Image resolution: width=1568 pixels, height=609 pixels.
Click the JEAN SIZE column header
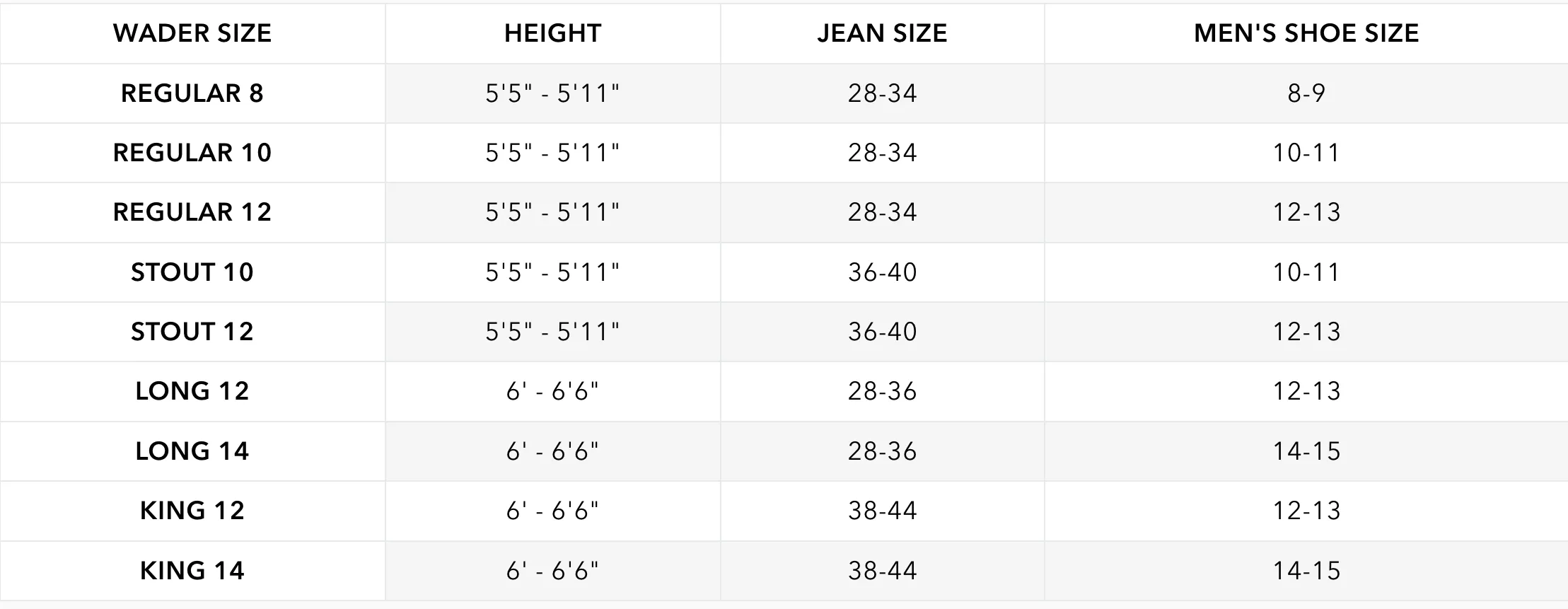pyautogui.click(x=882, y=33)
